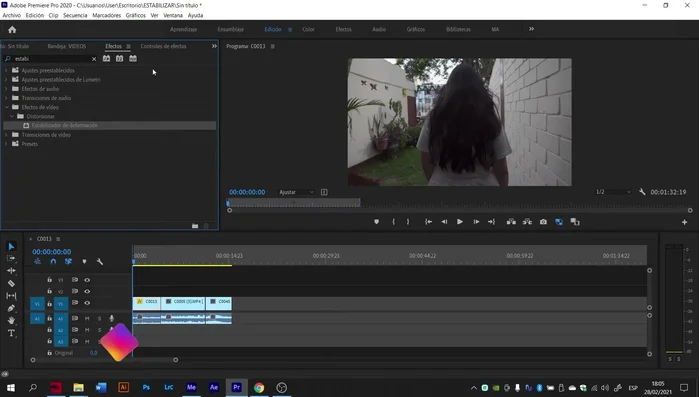The image size is (699, 397).
Task: Open the Ajustar zoom level dropdown
Action: 296,192
